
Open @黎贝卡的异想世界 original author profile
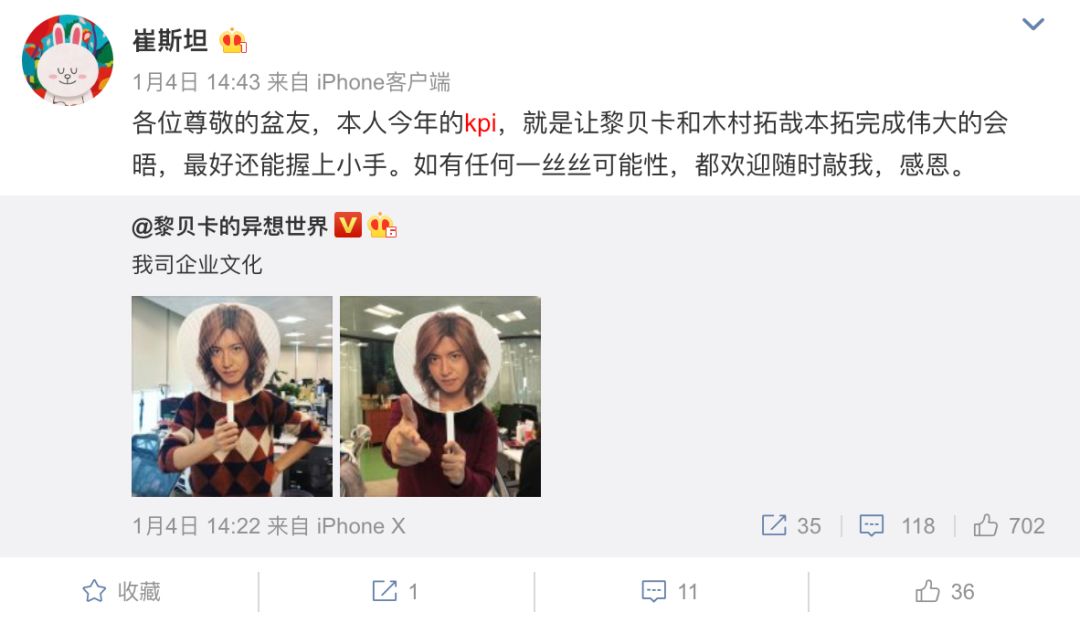229,226
